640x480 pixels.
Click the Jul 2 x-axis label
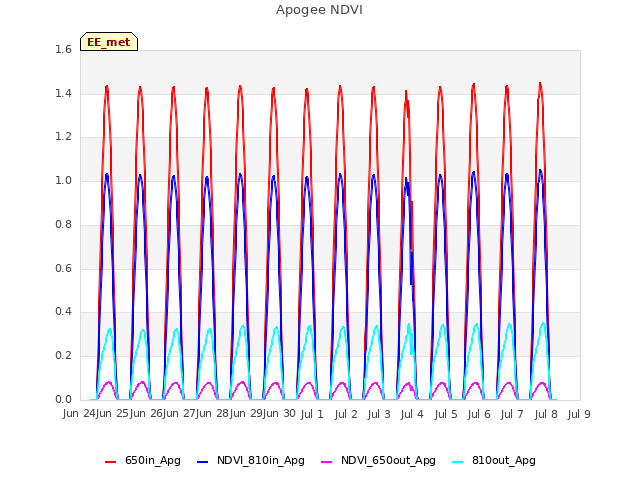(346, 415)
